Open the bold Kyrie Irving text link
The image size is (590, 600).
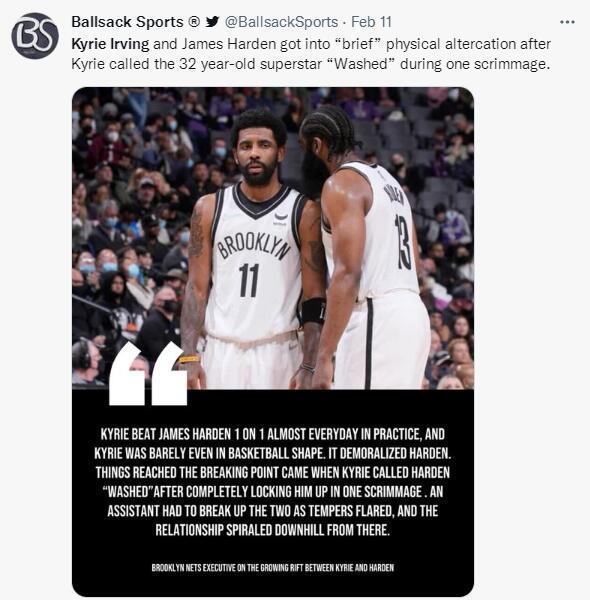[110, 44]
